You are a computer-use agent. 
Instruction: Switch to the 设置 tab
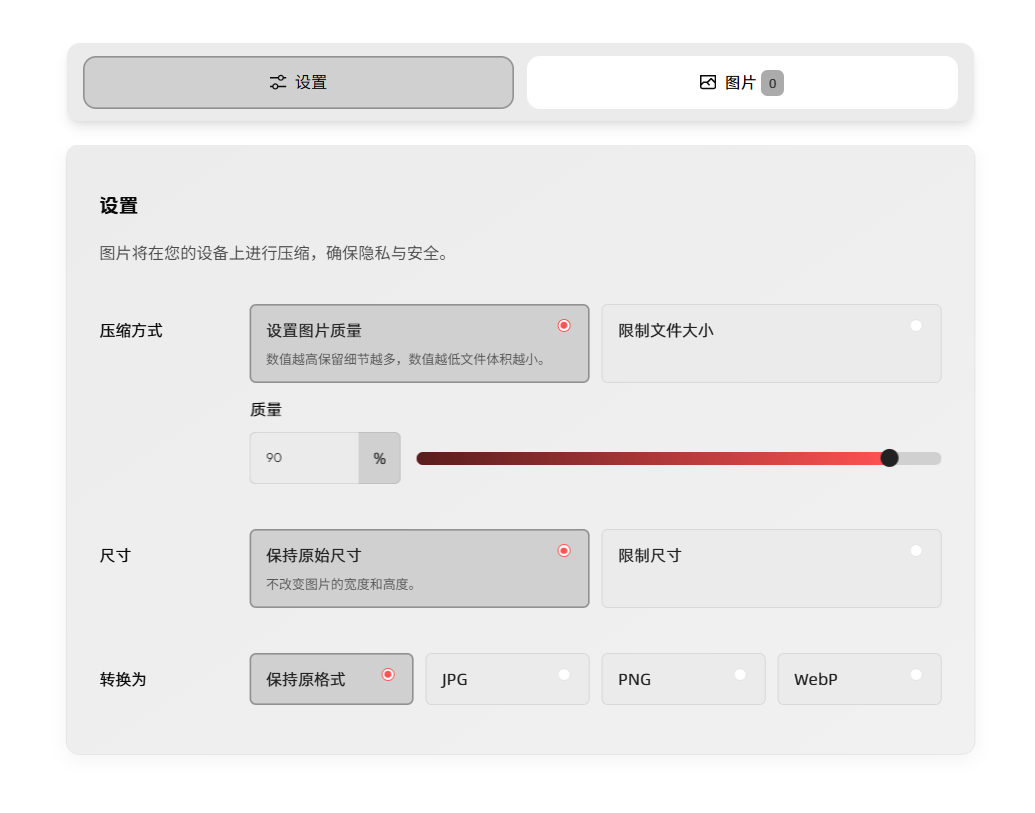pyautogui.click(x=298, y=82)
